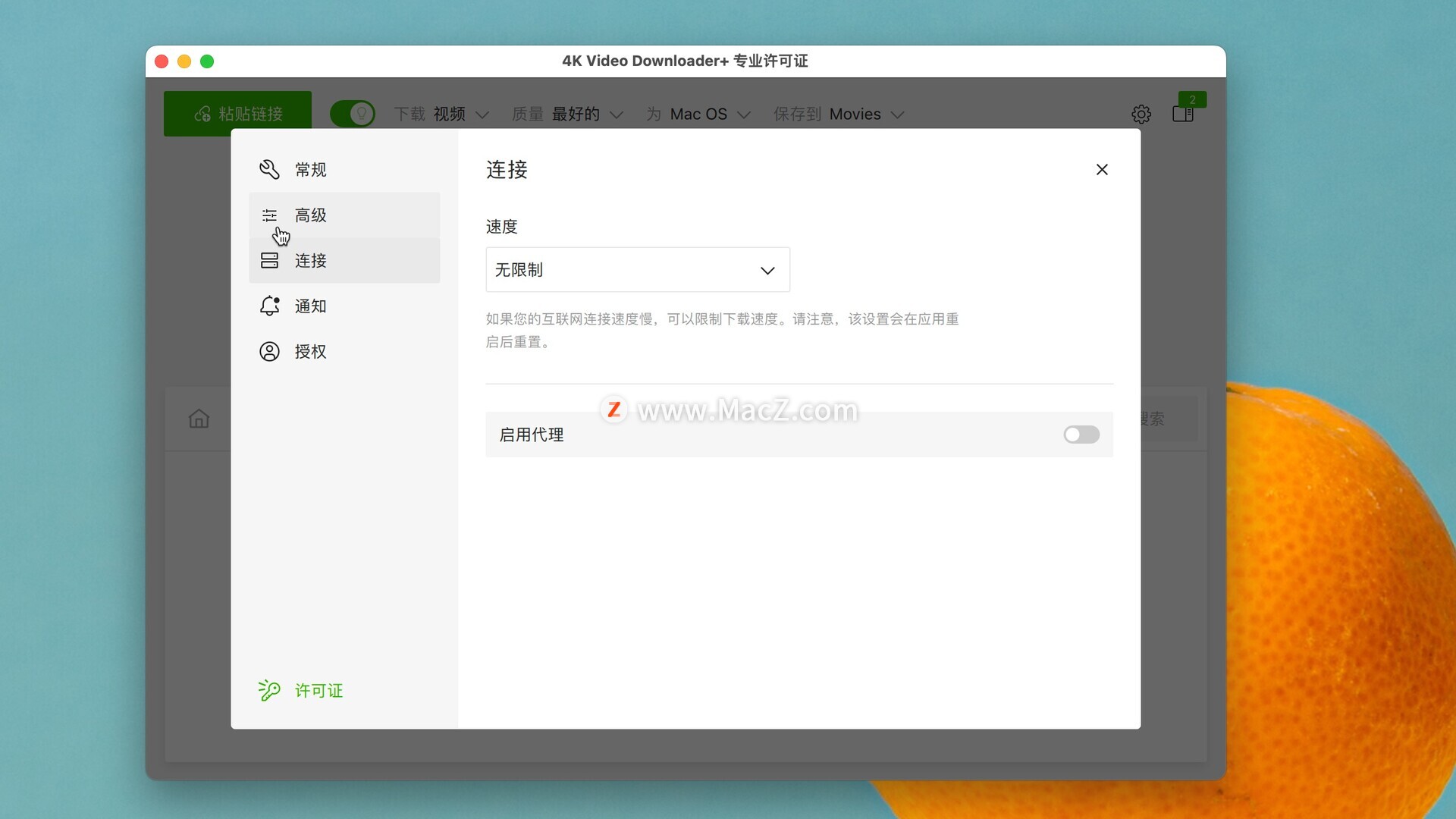Viewport: 1456px width, 819px height.
Task: Minimize the window using the yellow button
Action: point(184,61)
